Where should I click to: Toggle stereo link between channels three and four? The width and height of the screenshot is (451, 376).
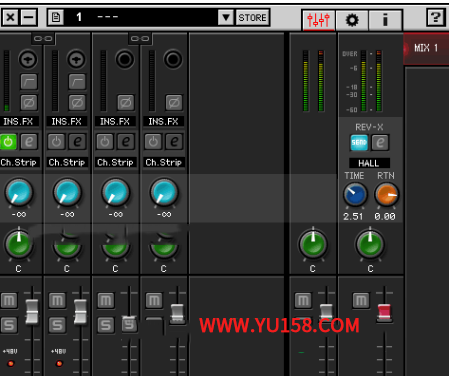pos(140,39)
